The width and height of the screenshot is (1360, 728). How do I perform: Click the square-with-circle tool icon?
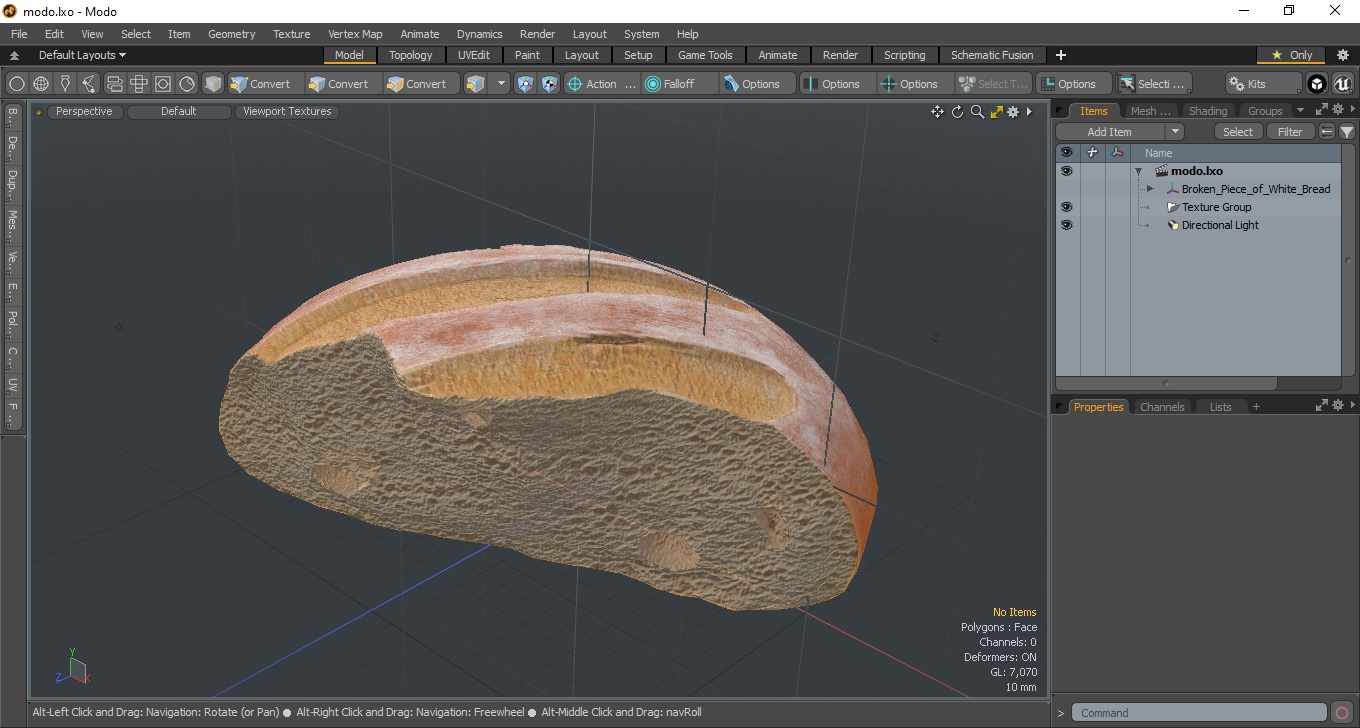tap(163, 84)
